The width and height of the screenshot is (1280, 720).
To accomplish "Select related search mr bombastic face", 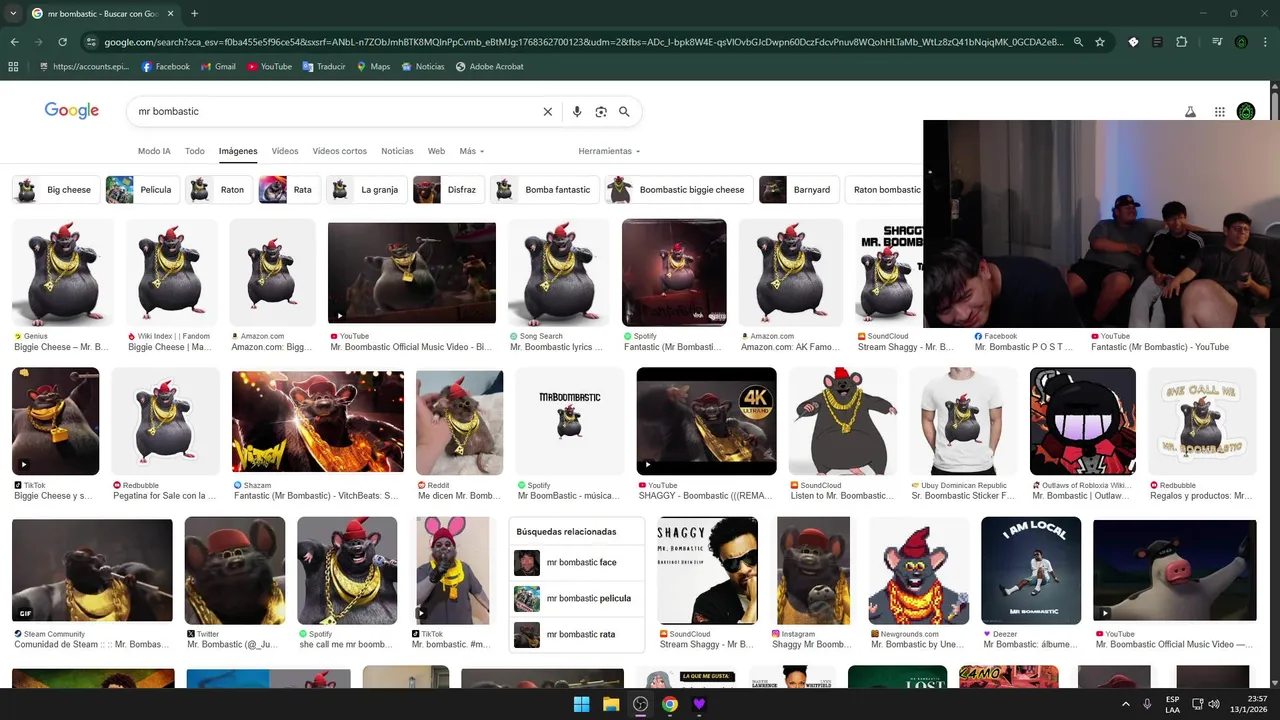I will (x=576, y=562).
